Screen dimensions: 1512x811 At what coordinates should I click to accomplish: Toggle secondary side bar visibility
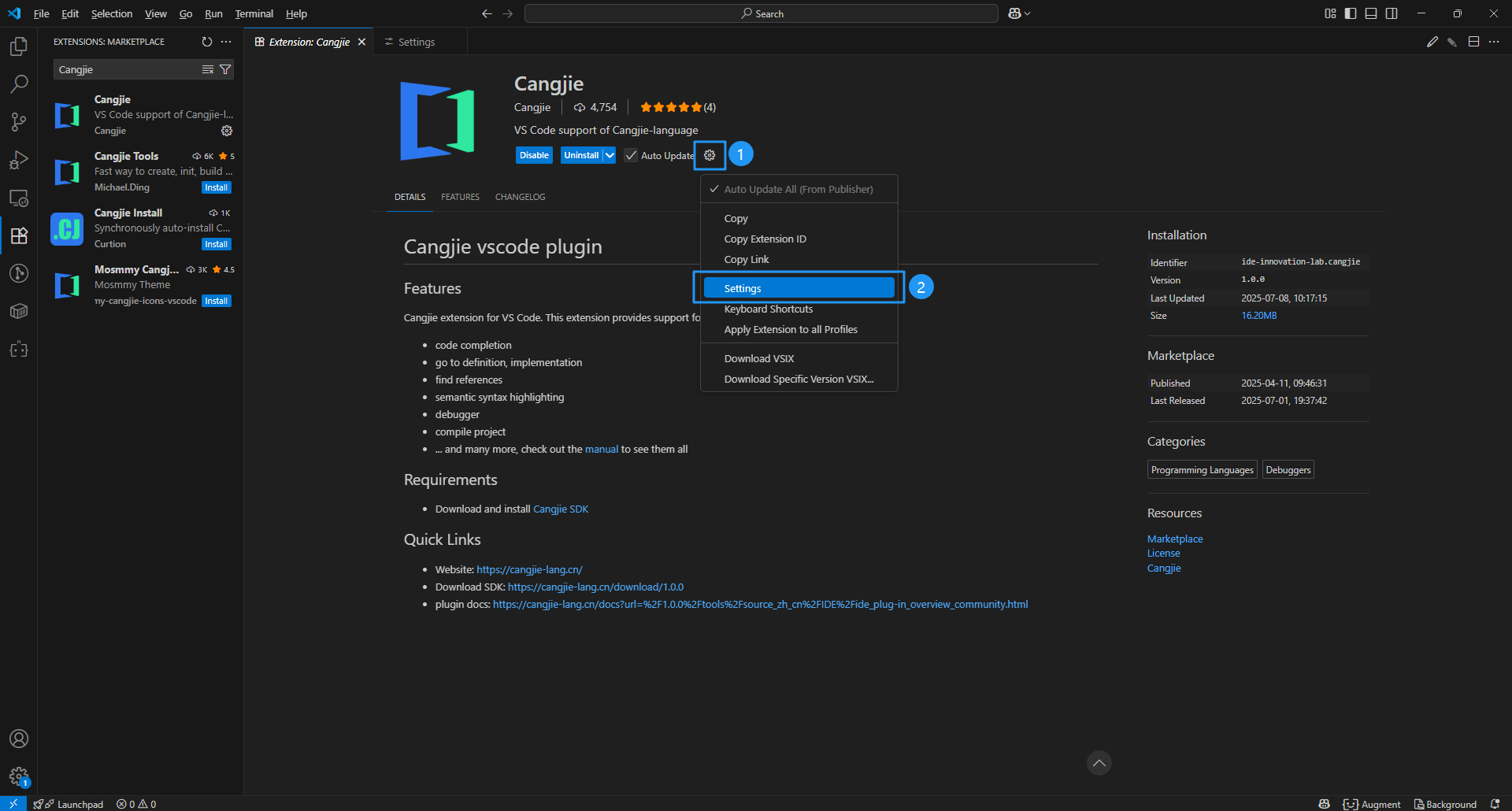[1392, 13]
